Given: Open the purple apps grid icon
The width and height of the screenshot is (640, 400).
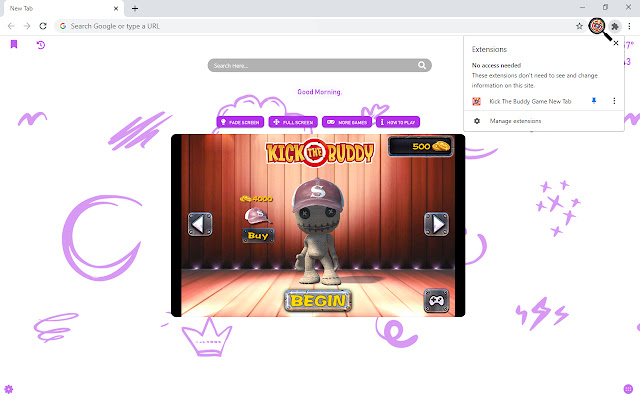Looking at the screenshot, I should [x=628, y=389].
